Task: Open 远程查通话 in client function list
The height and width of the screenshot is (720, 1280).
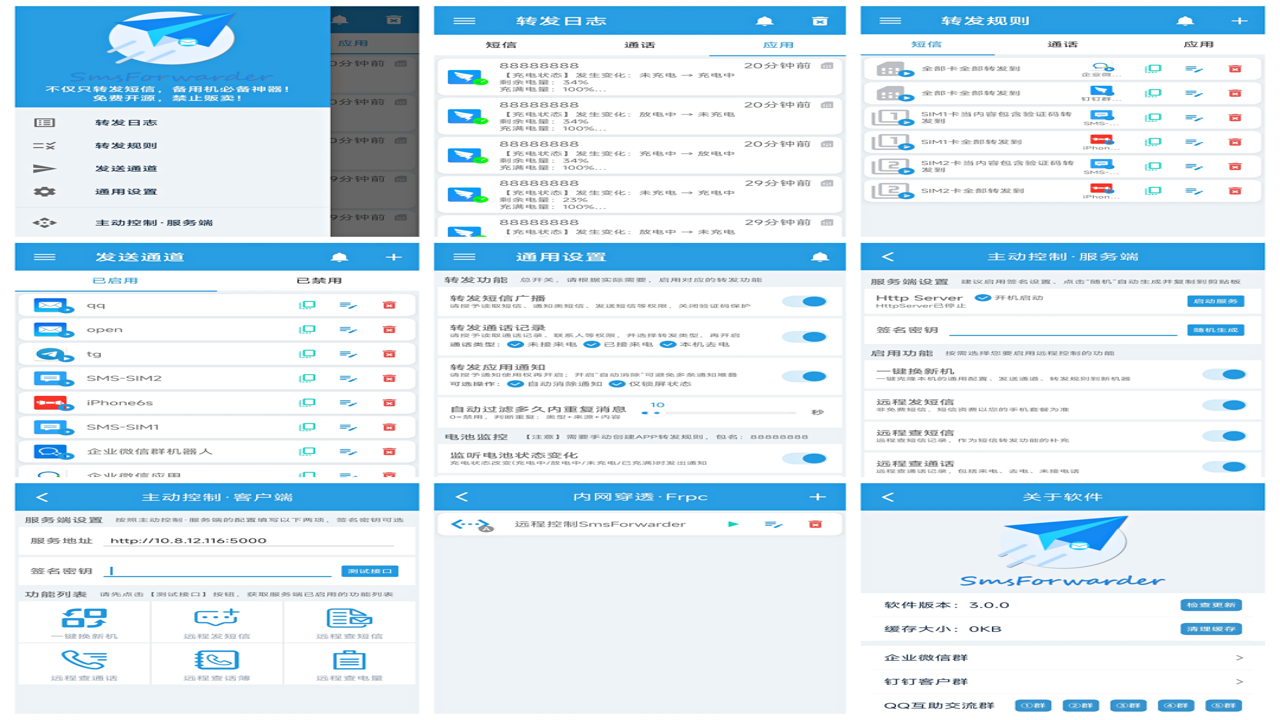Action: point(85,665)
